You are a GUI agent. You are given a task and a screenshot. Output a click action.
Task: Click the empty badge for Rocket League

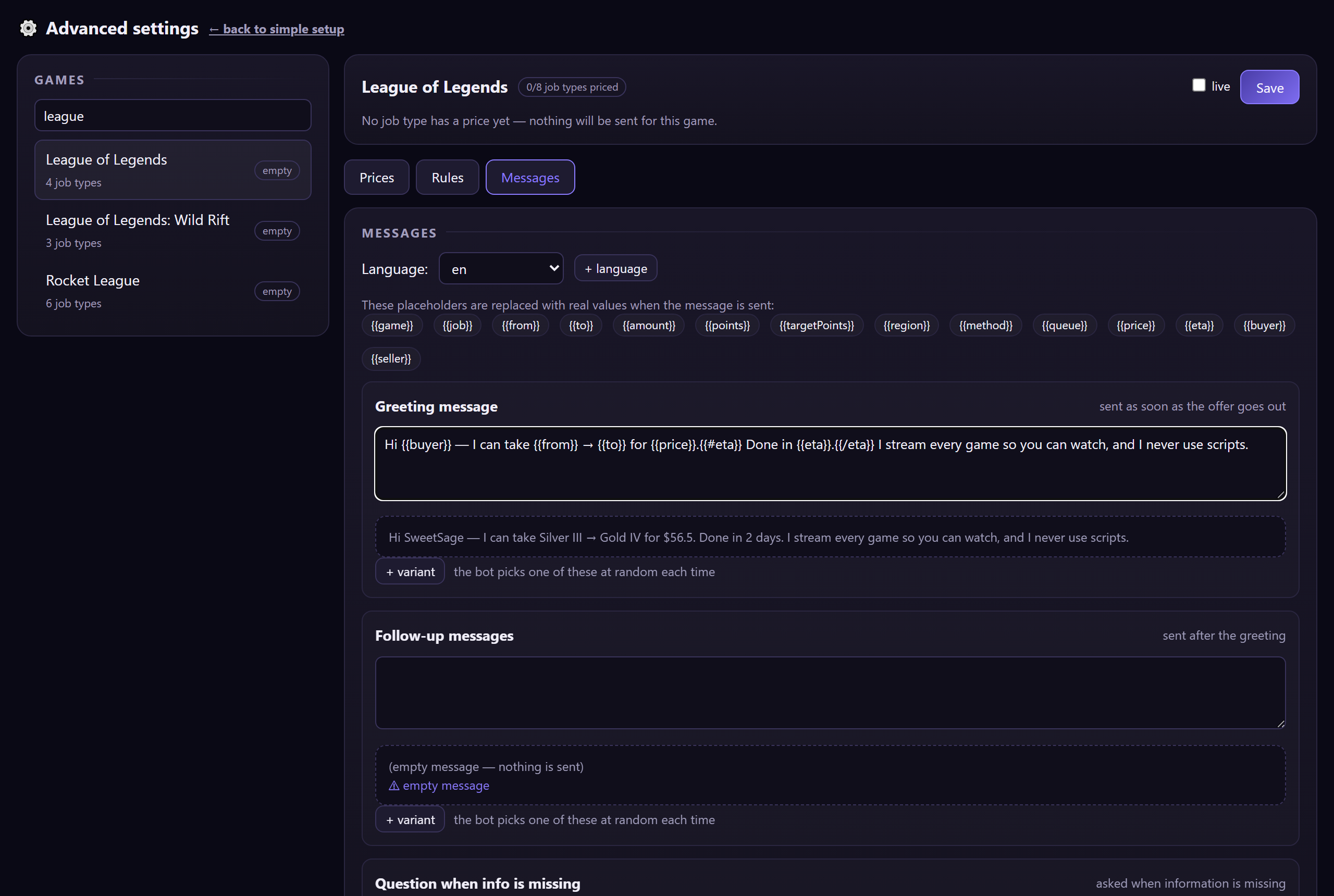[277, 291]
